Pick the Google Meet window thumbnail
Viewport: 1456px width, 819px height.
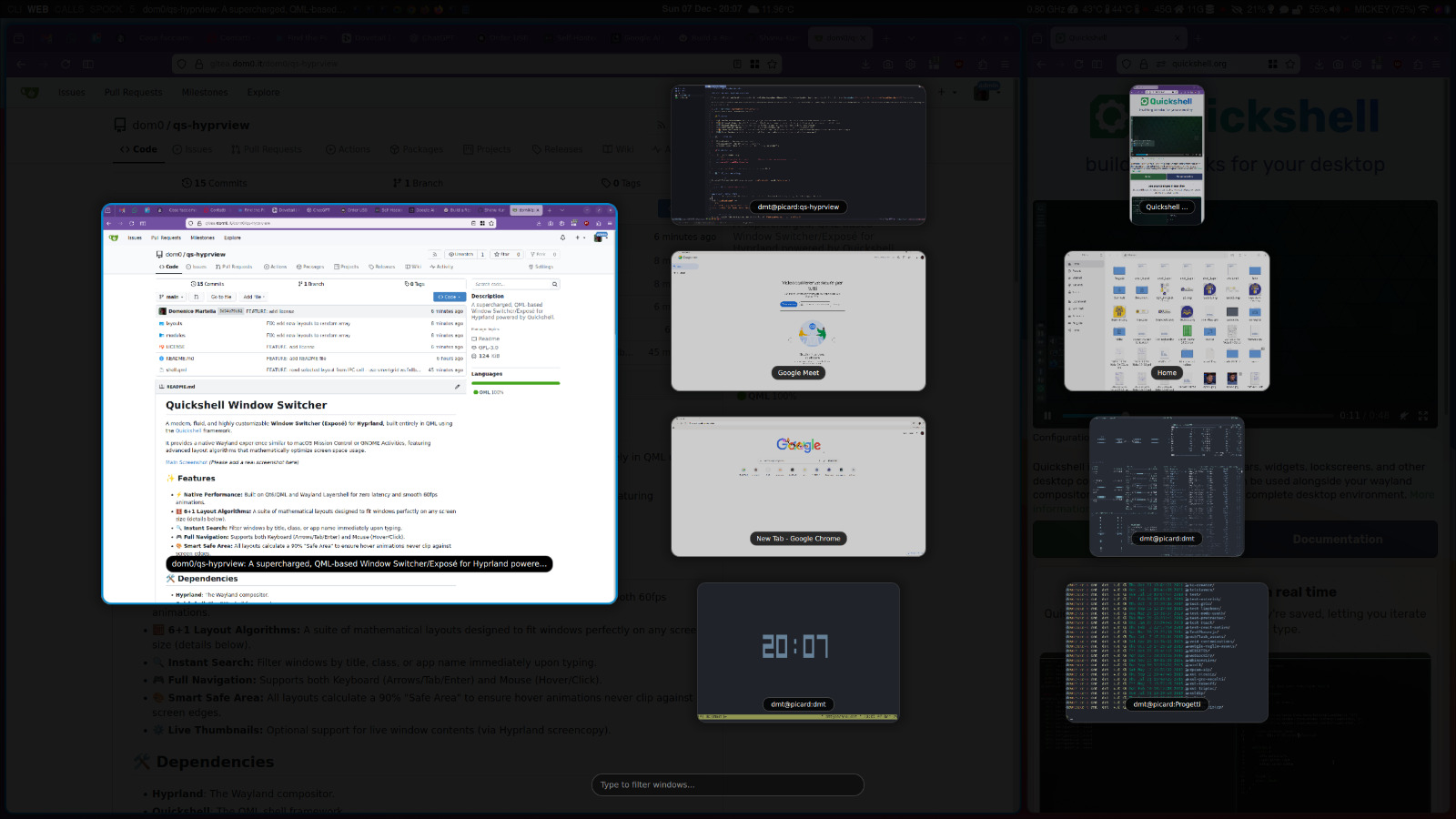(x=798, y=321)
